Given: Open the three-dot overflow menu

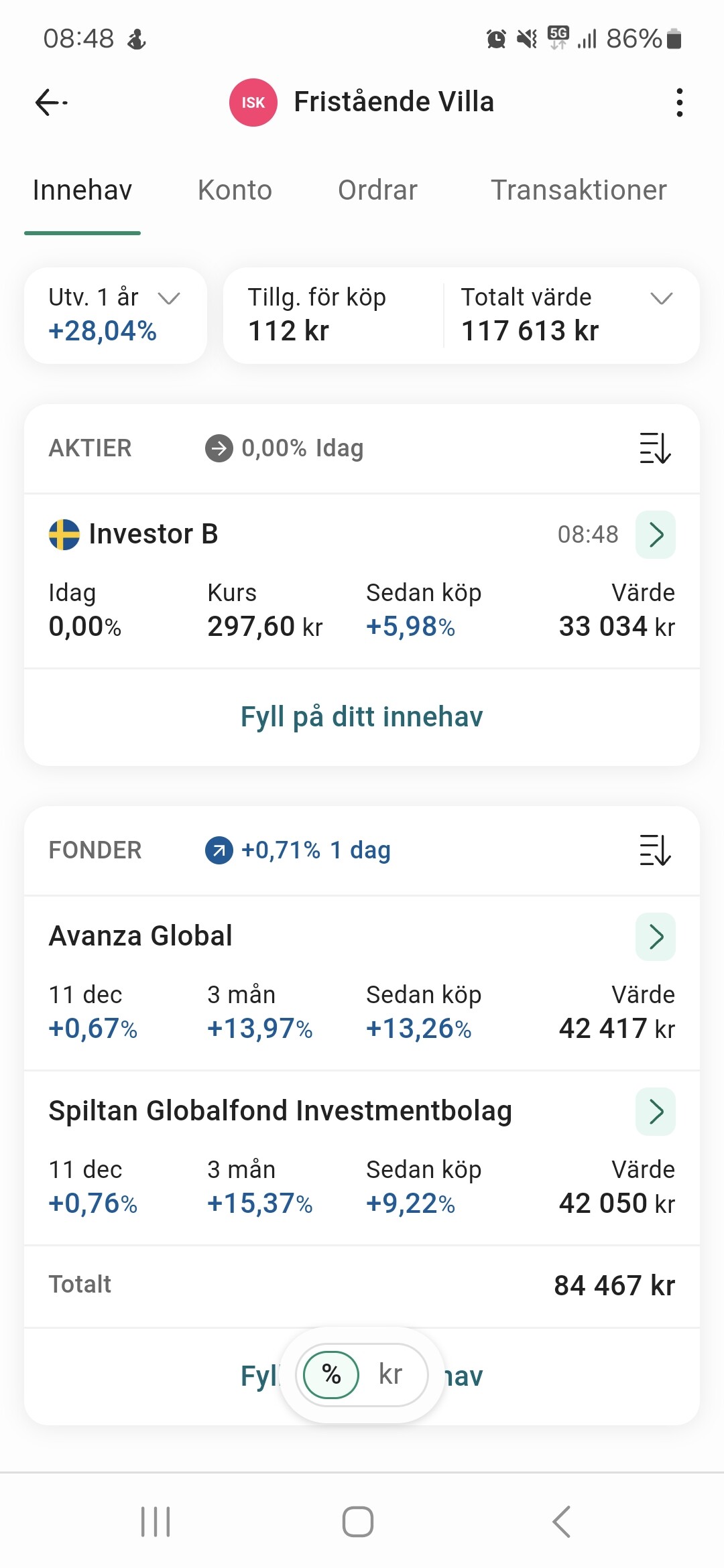Looking at the screenshot, I should (x=679, y=103).
